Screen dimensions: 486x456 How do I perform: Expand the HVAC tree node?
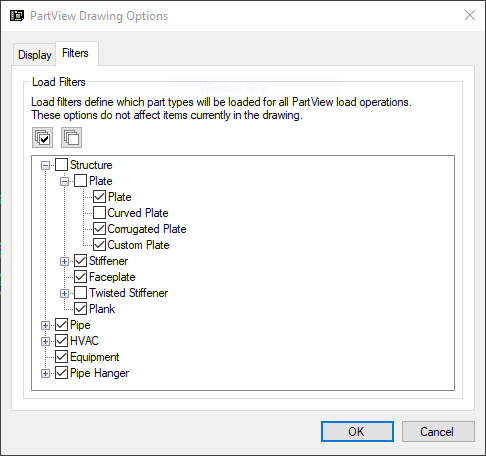click(45, 341)
